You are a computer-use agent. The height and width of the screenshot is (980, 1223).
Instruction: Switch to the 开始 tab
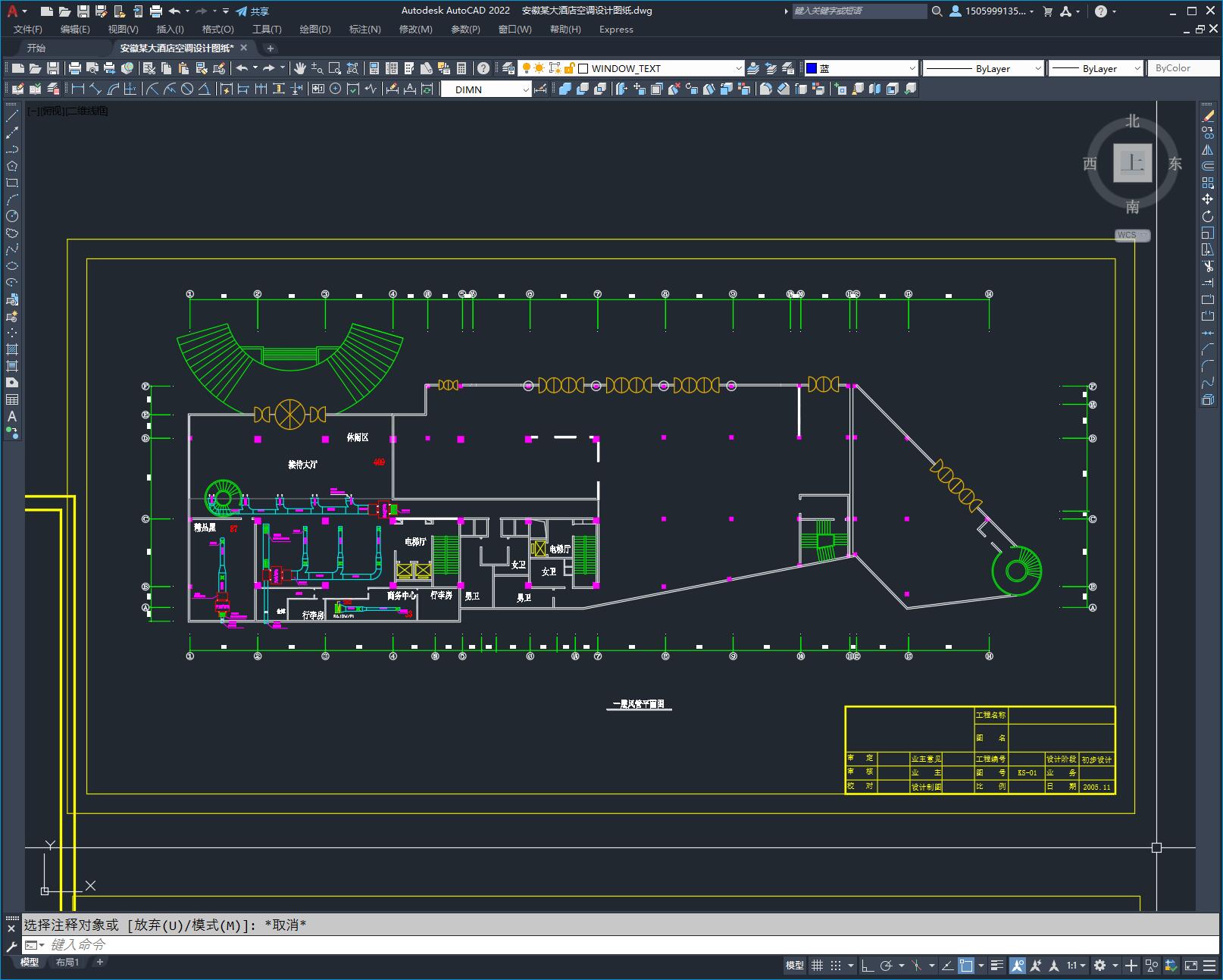coord(36,48)
